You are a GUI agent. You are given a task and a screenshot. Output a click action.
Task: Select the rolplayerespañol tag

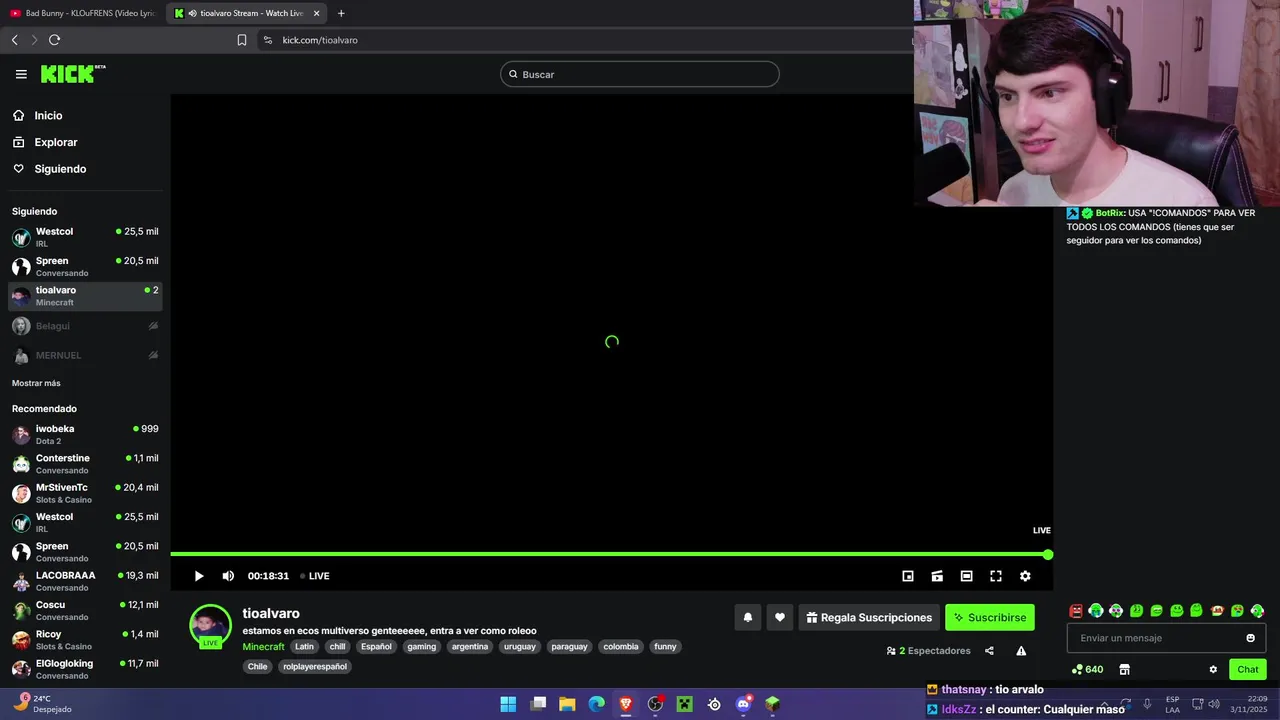[x=315, y=667]
